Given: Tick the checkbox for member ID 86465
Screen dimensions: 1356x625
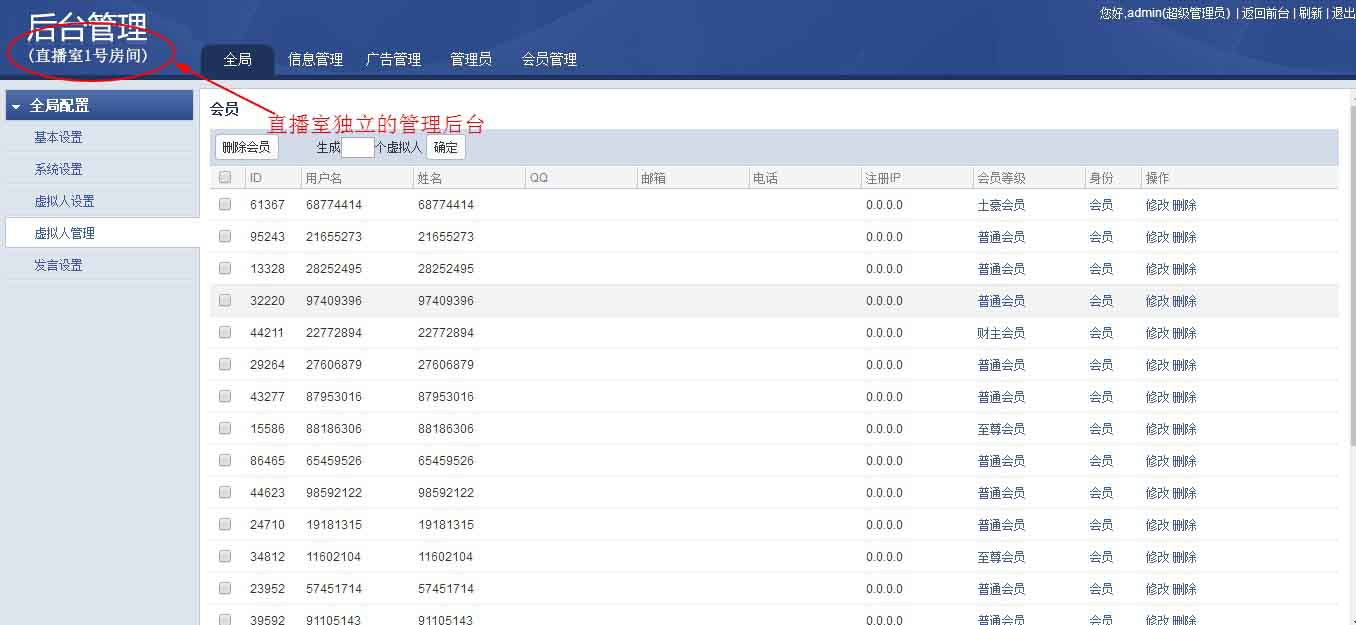Looking at the screenshot, I should [x=225, y=460].
